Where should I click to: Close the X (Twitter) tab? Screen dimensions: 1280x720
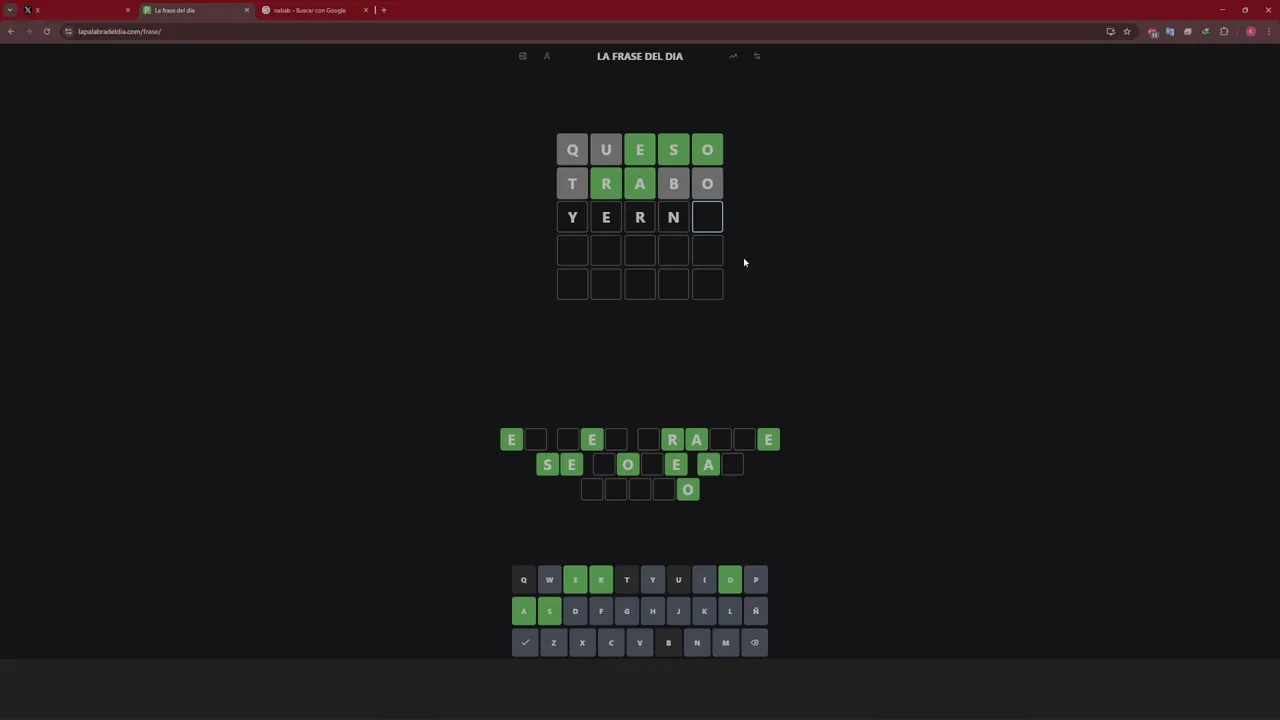coord(127,10)
